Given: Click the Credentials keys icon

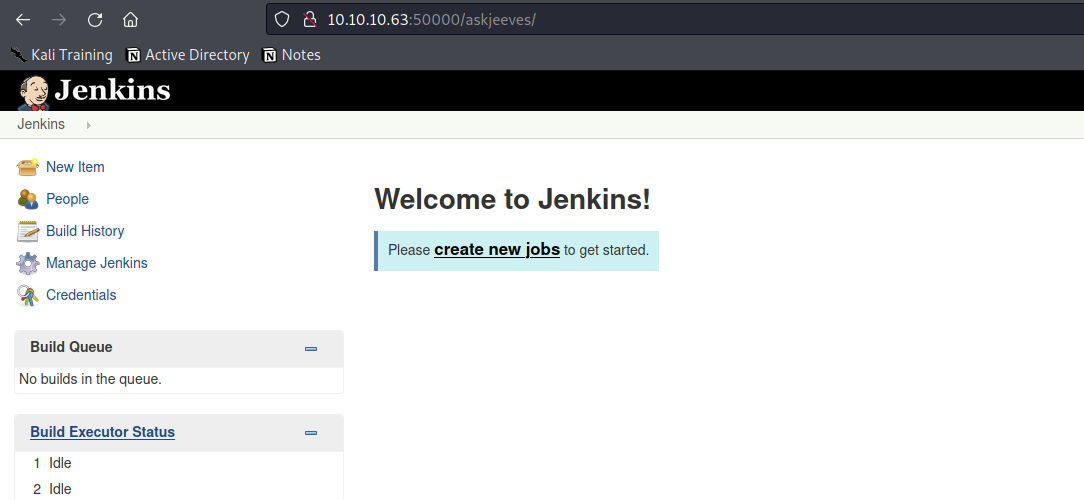Looking at the screenshot, I should coord(28,295).
